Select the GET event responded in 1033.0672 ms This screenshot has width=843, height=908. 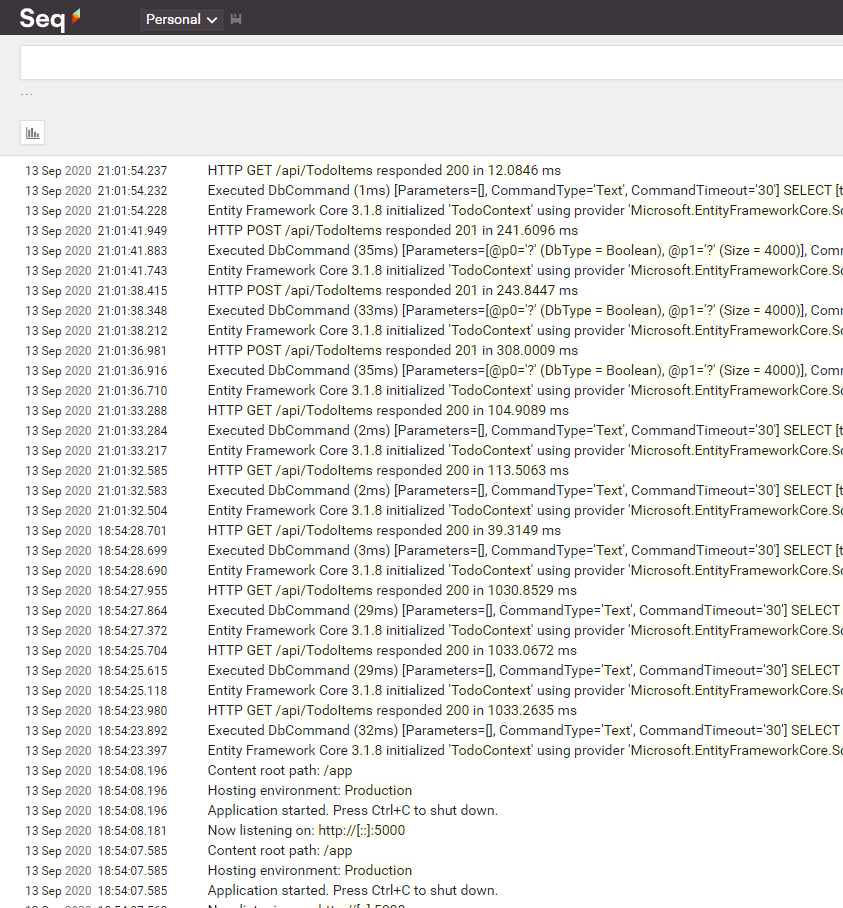(392, 651)
